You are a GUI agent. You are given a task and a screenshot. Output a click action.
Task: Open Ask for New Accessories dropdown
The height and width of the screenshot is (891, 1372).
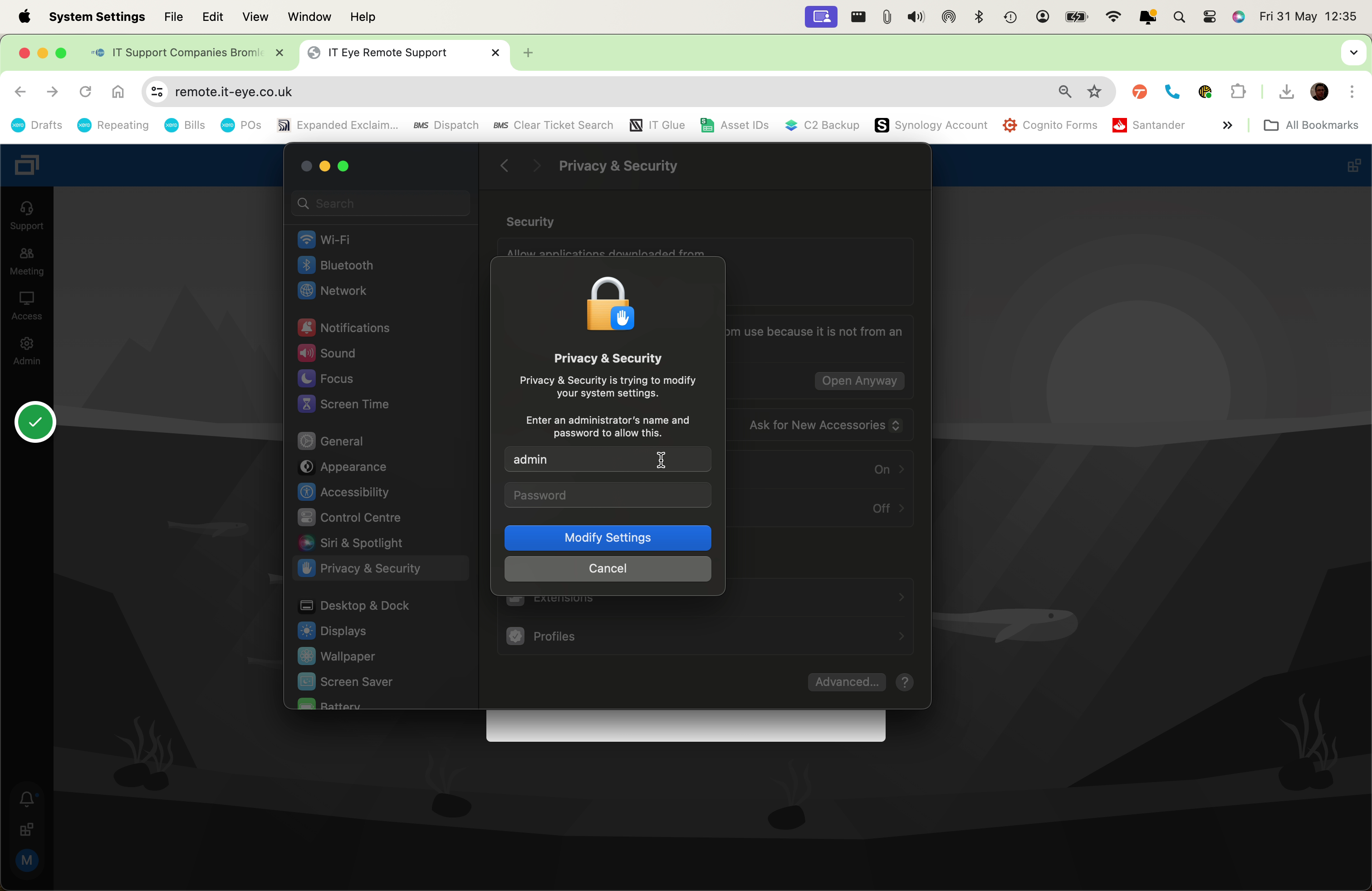click(824, 425)
